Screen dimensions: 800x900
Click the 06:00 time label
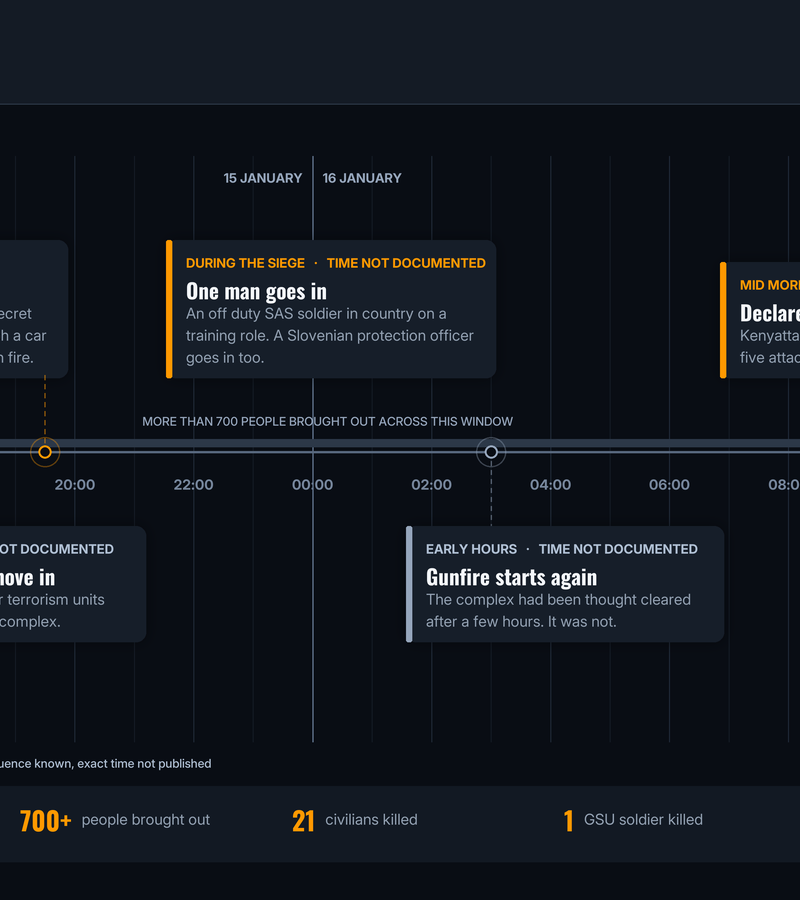pos(669,484)
